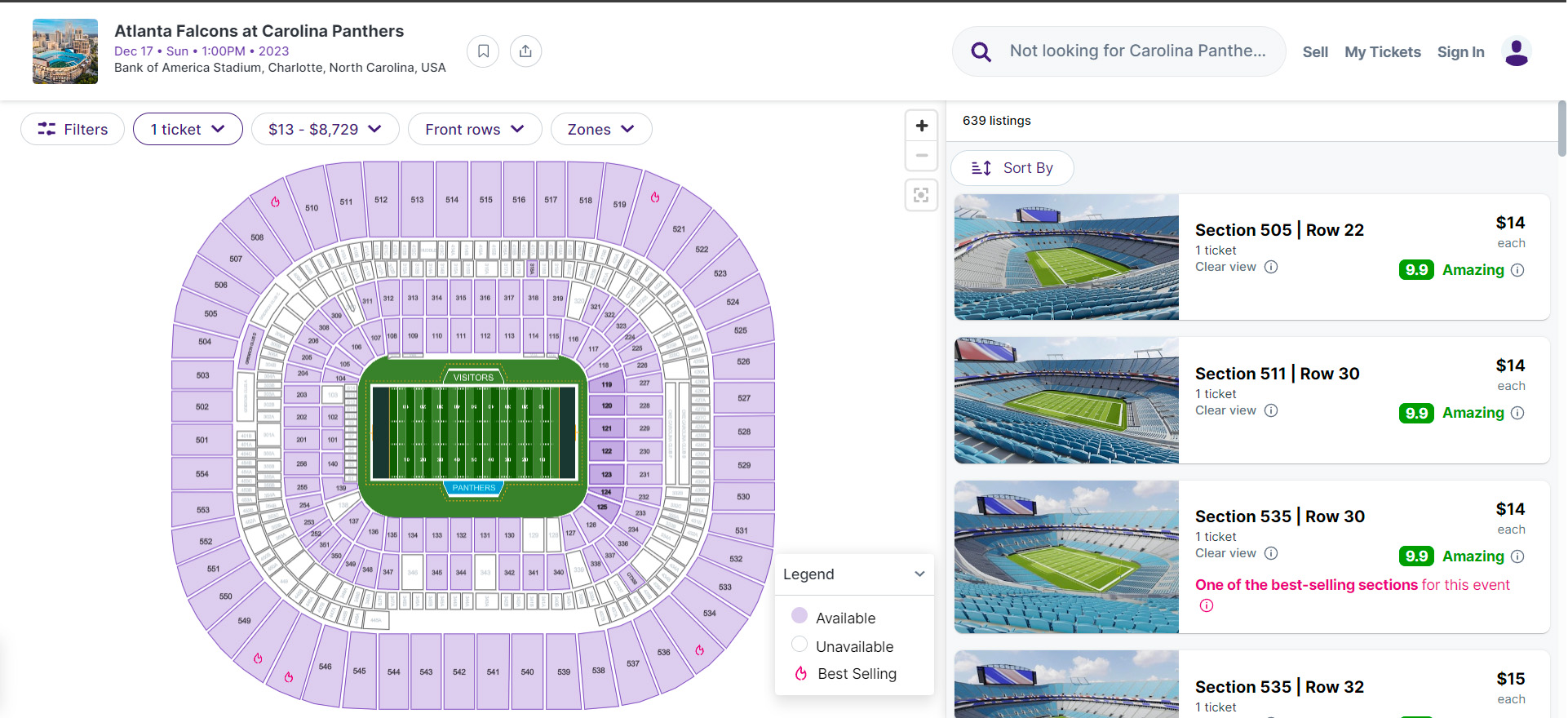Screen dimensions: 1568x718
Task: Open info icon for Section 511 clear view
Action: click(1271, 410)
